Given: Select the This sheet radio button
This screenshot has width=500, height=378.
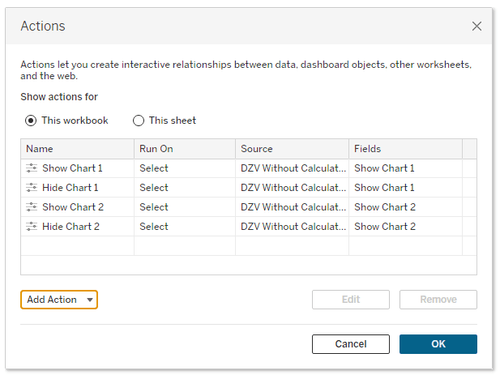Looking at the screenshot, I should point(138,120).
